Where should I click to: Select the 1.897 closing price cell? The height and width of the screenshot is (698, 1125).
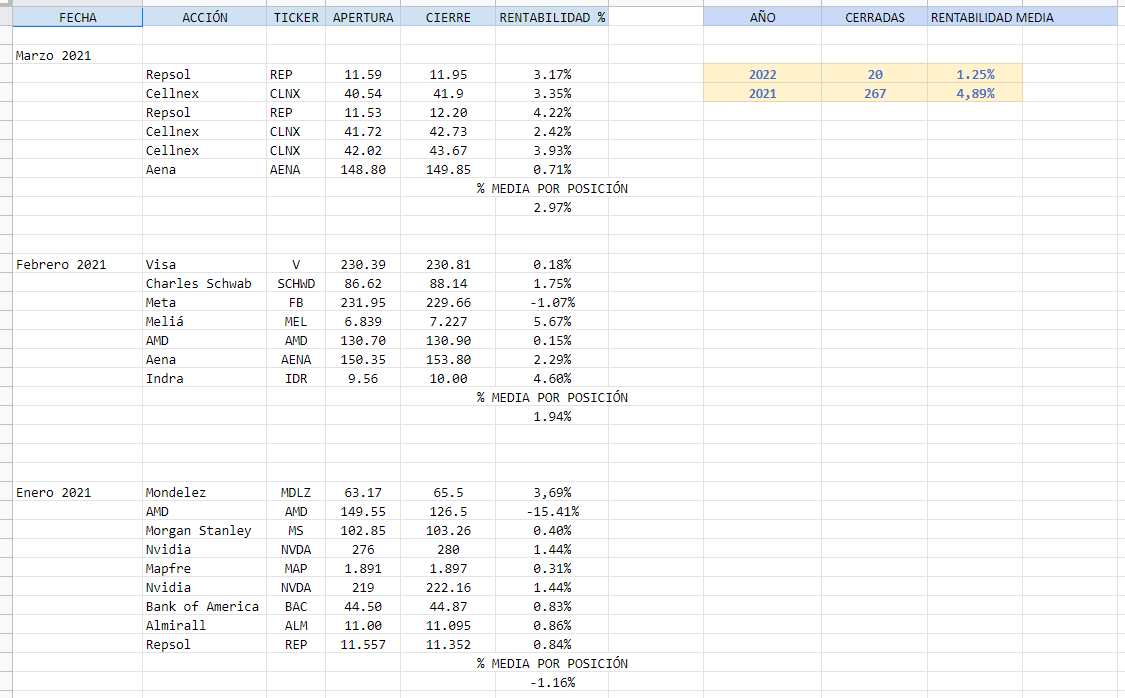(448, 569)
